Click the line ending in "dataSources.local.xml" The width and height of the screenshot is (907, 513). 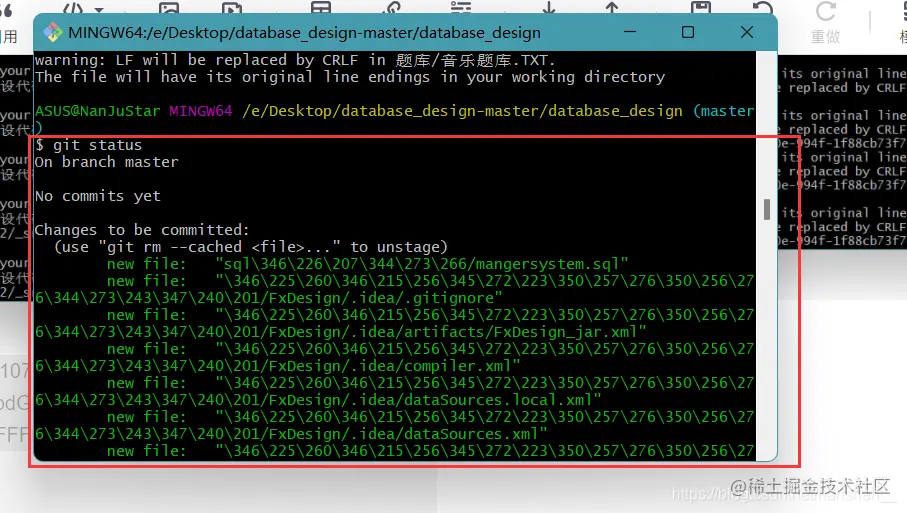pyautogui.click(x=318, y=401)
